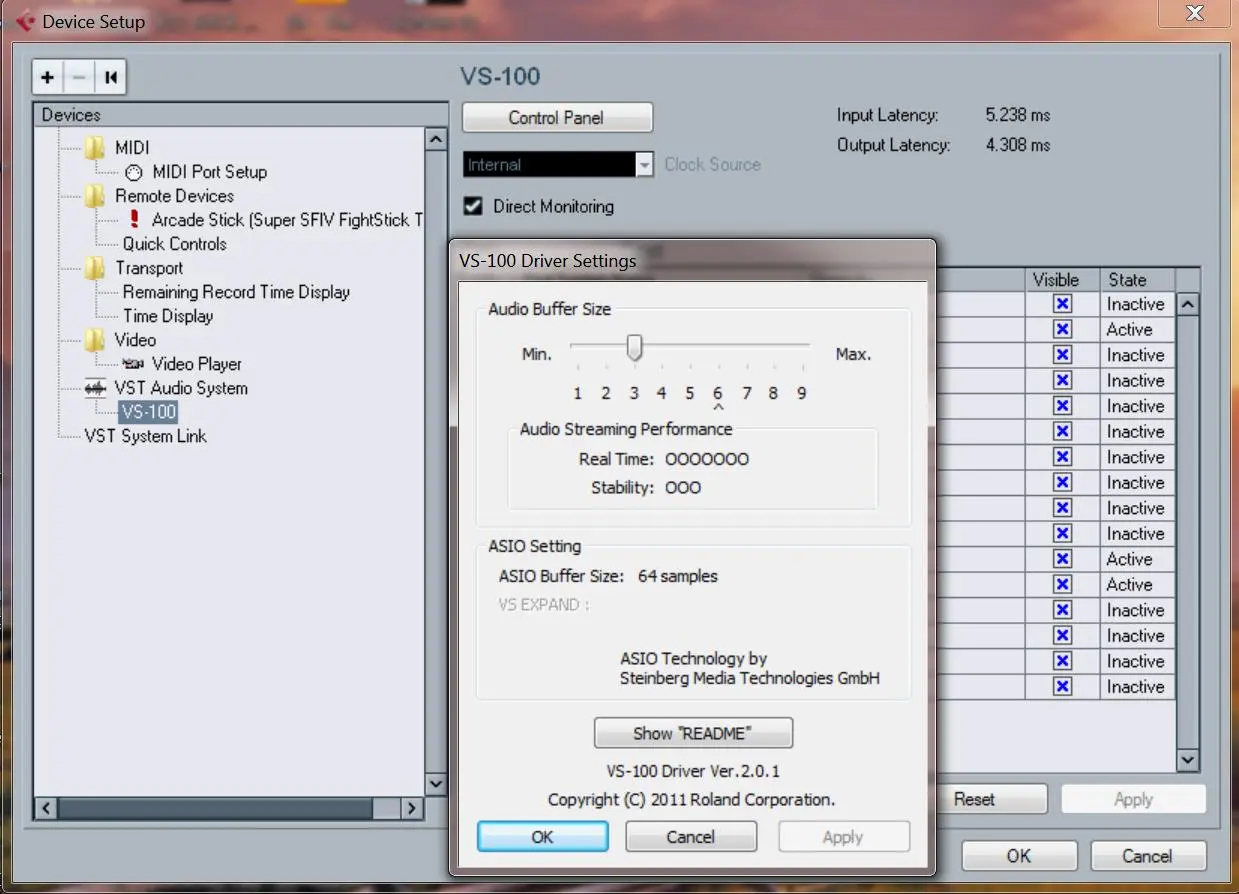Click the Devices panel header
Image resolution: width=1239 pixels, height=894 pixels.
coord(240,115)
